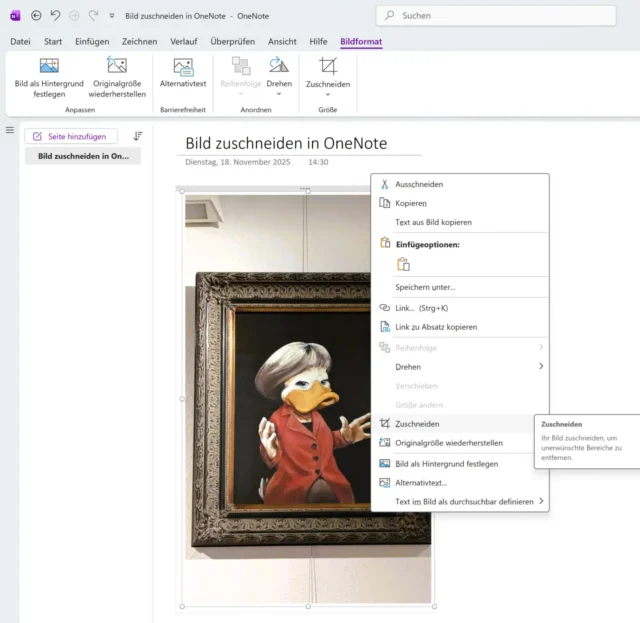Click the page title 'Bild zuschneiden in OneNote'

pyautogui.click(x=286, y=143)
